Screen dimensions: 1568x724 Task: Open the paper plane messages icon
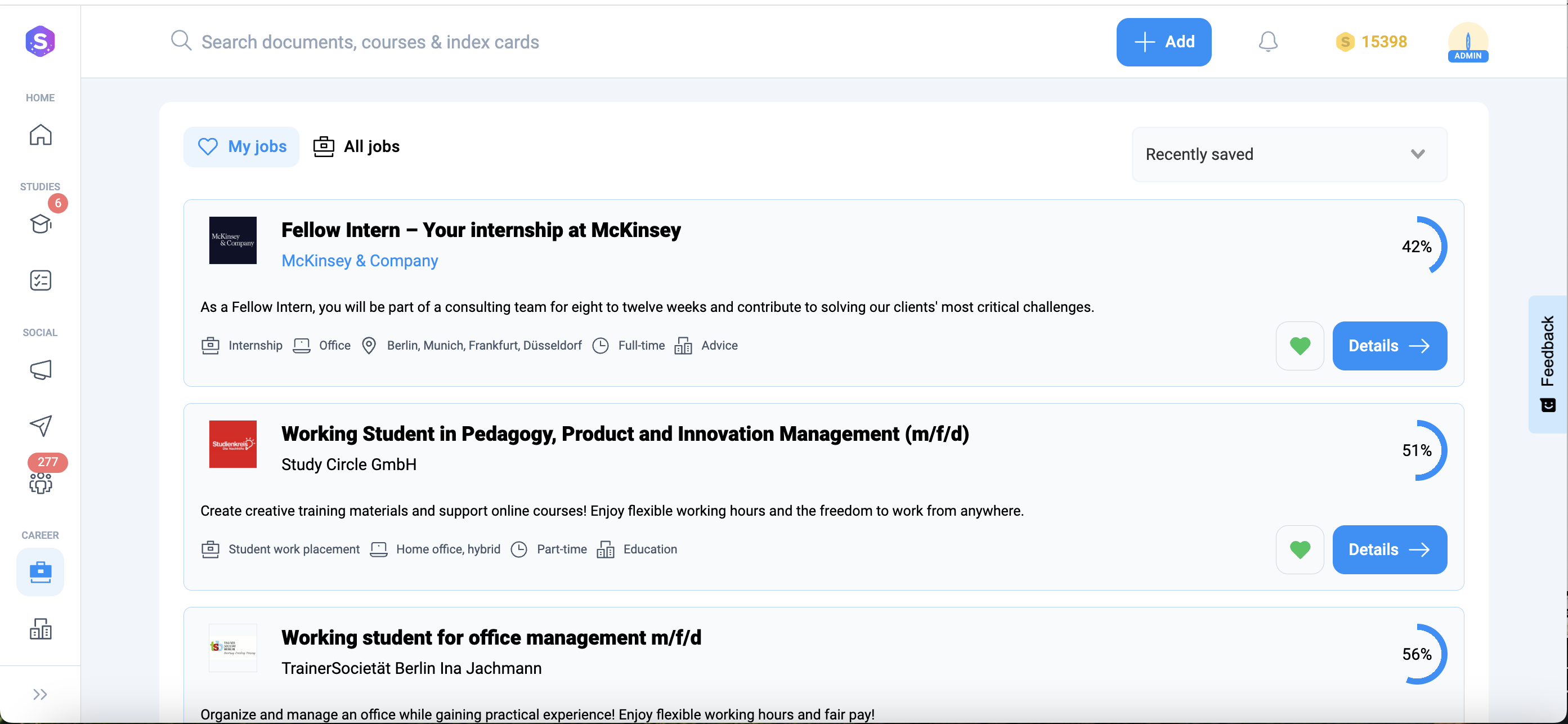(40, 426)
